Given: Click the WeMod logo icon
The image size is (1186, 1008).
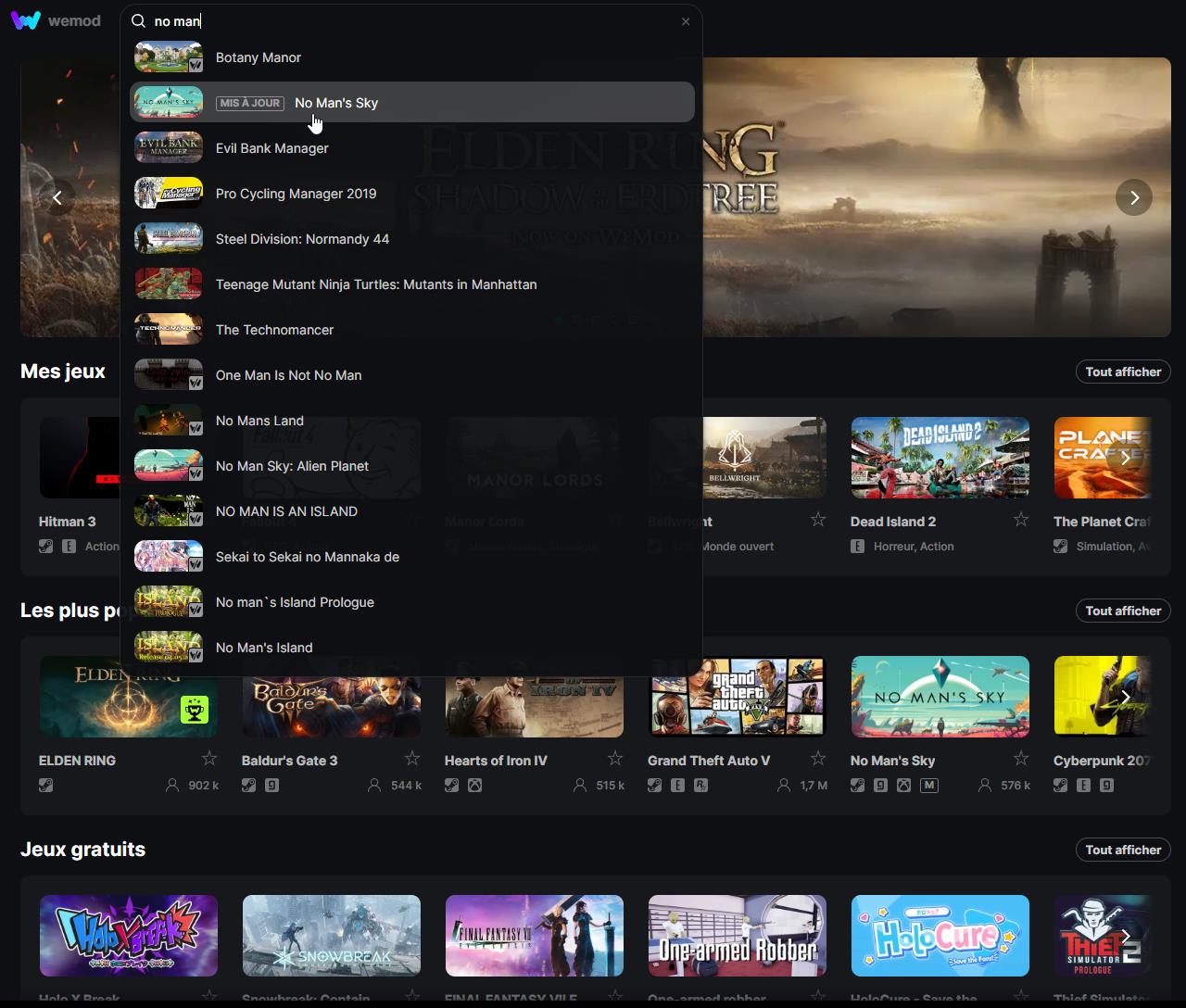Looking at the screenshot, I should point(26,20).
